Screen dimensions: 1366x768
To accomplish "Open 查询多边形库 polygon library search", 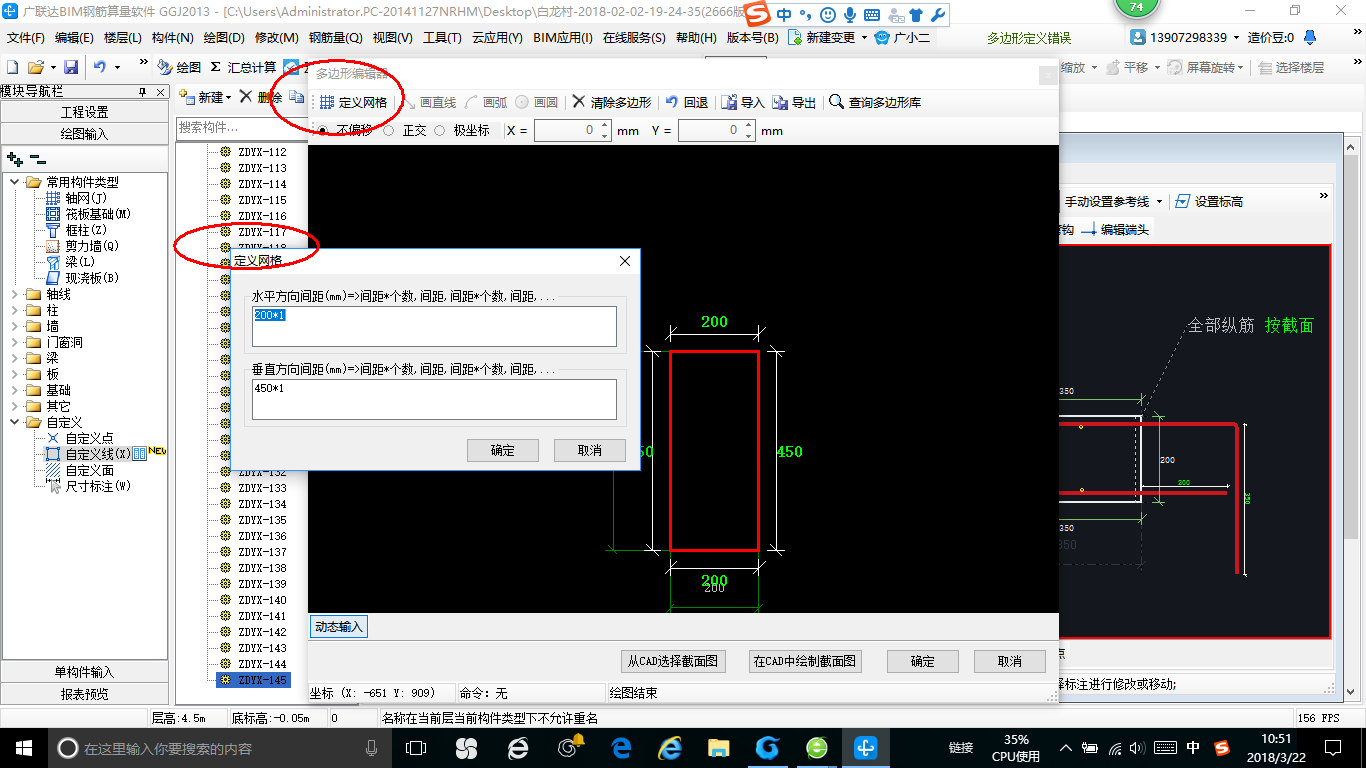I will [876, 102].
